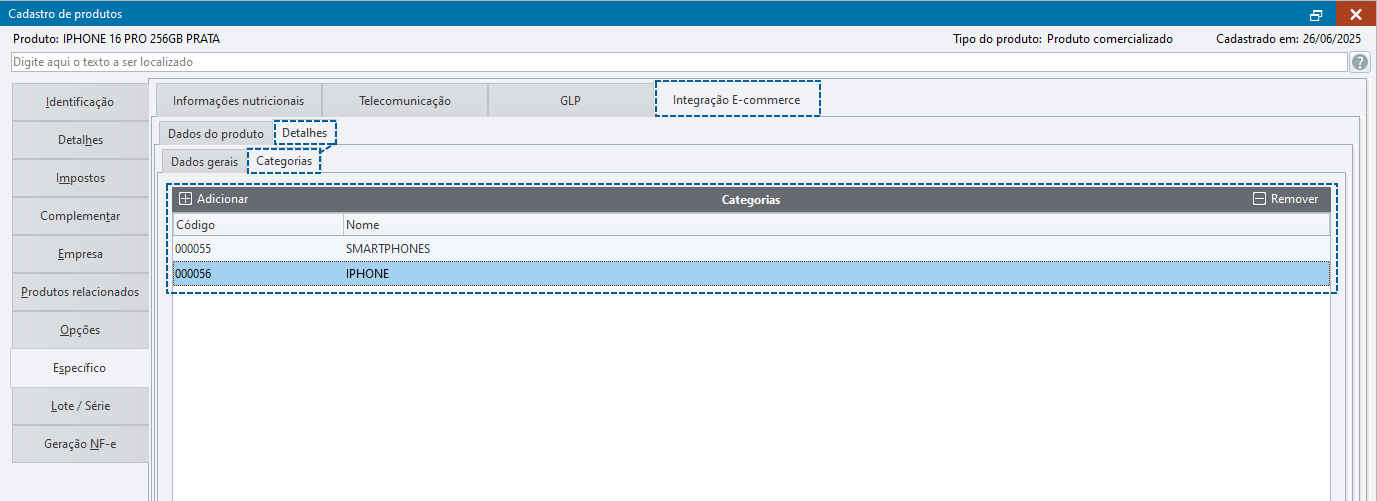Select the Categorias tab

pos(284,160)
